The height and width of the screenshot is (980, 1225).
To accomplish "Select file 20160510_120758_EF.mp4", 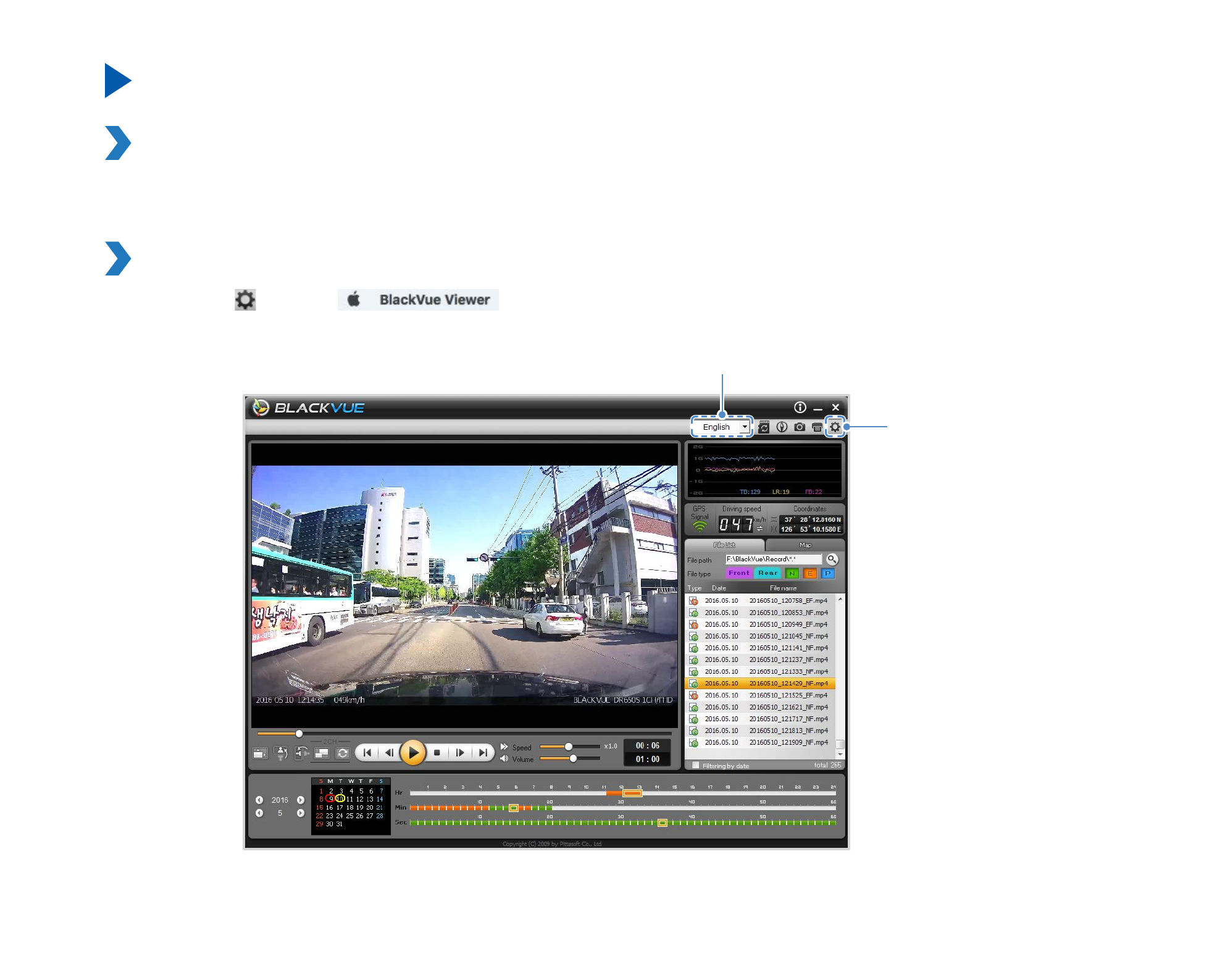I will point(761,601).
